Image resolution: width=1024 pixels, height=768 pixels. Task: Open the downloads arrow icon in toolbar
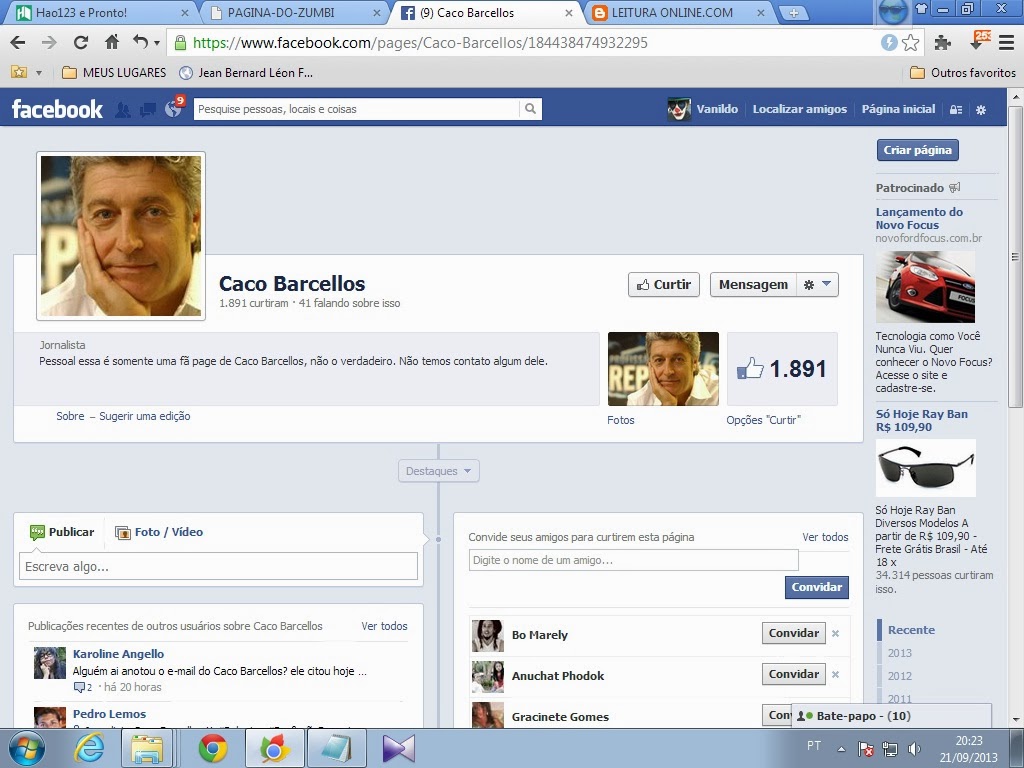[979, 41]
